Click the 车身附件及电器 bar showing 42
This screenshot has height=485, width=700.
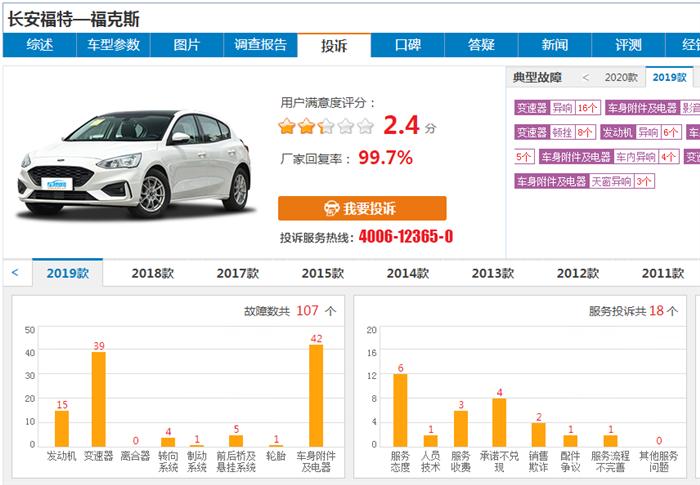coord(316,396)
